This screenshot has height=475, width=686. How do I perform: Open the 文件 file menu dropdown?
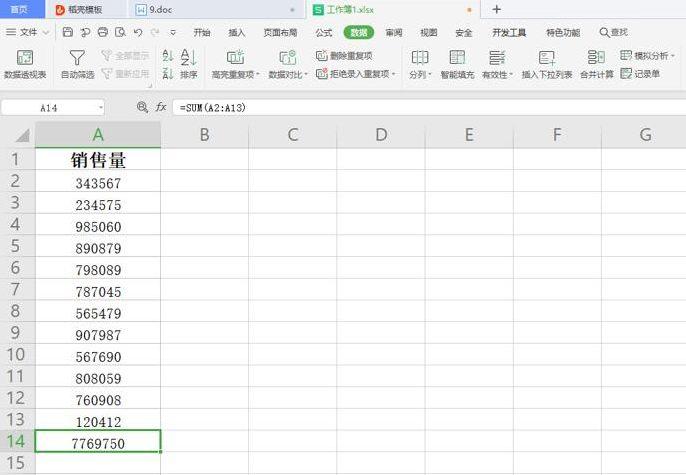click(x=27, y=32)
